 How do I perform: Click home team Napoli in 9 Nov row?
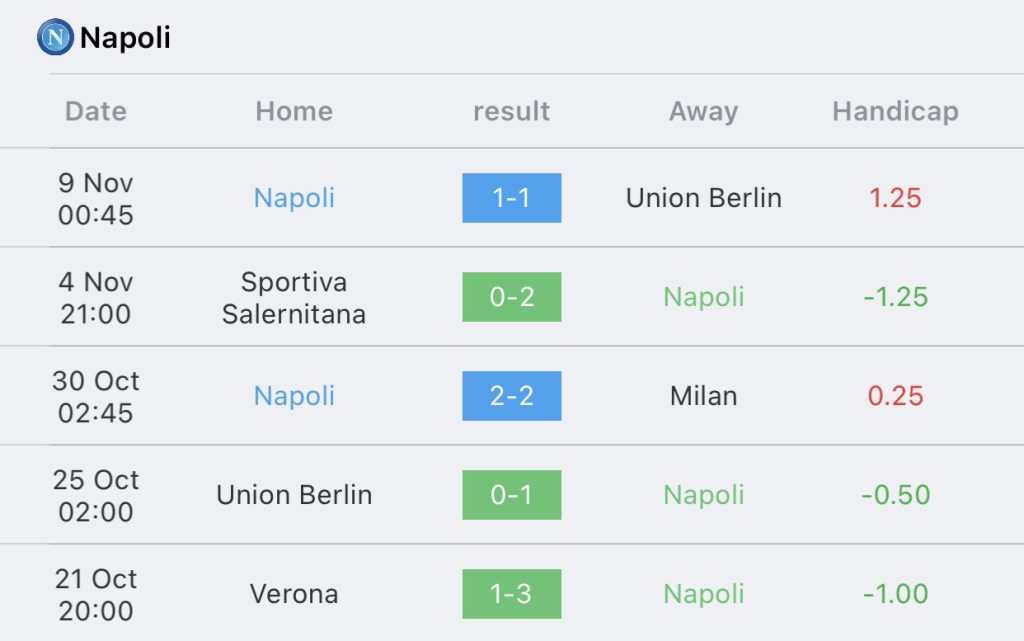click(x=294, y=198)
